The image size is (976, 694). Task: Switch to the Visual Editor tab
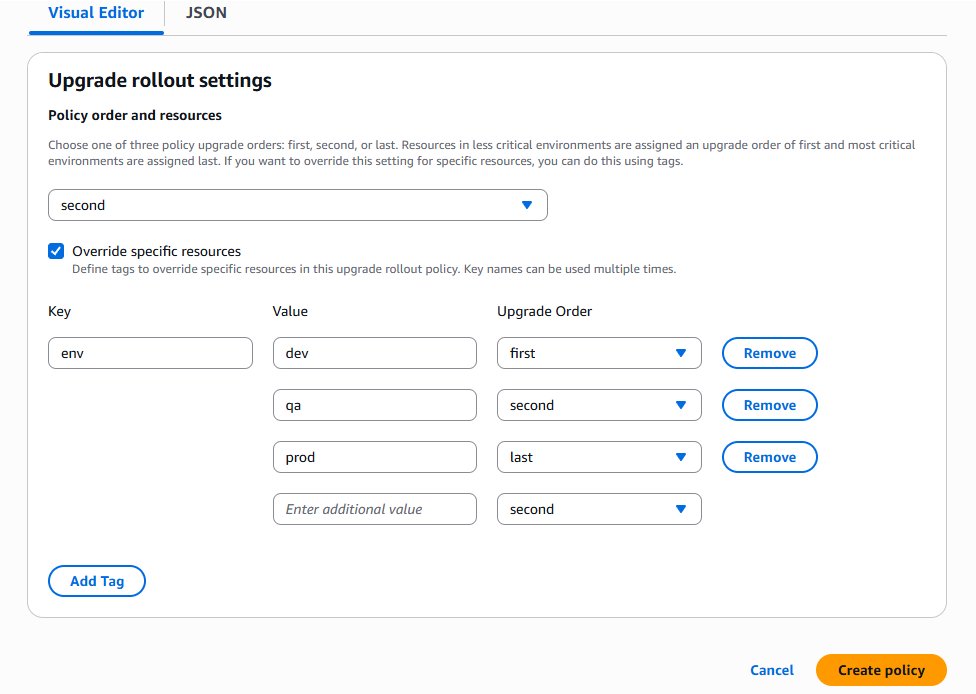click(96, 14)
